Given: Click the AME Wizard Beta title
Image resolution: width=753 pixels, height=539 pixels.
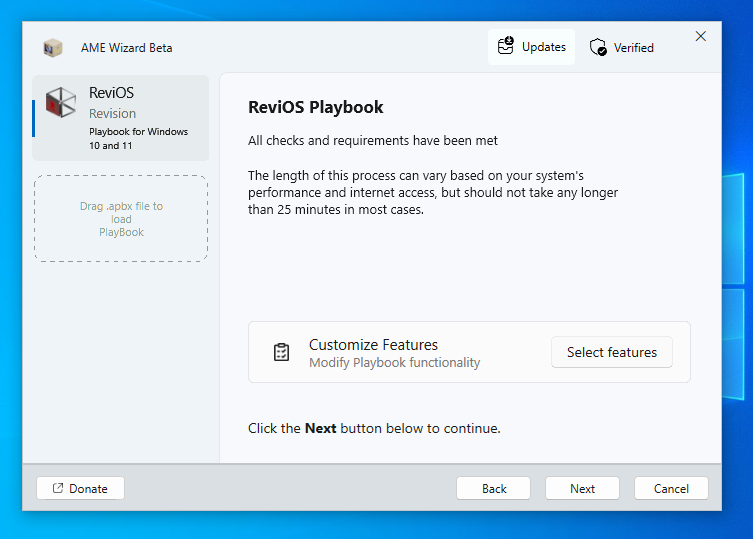Looking at the screenshot, I should (x=126, y=48).
